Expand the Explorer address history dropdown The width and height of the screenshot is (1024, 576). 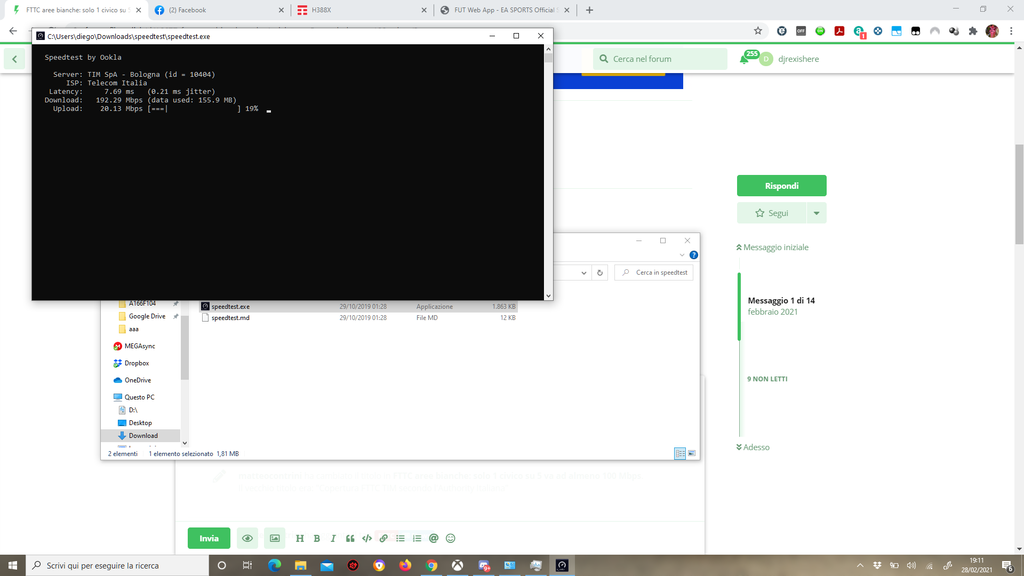coord(584,272)
